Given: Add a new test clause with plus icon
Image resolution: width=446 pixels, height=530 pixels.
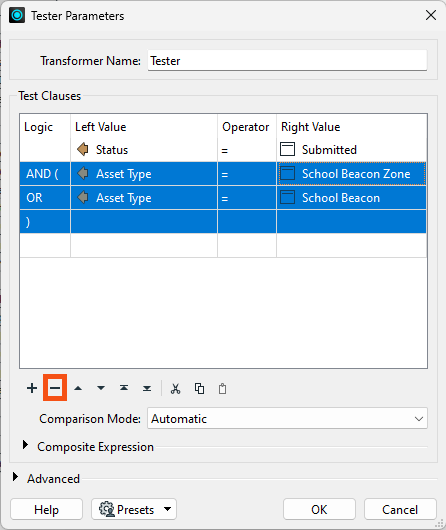Looking at the screenshot, I should tap(32, 388).
